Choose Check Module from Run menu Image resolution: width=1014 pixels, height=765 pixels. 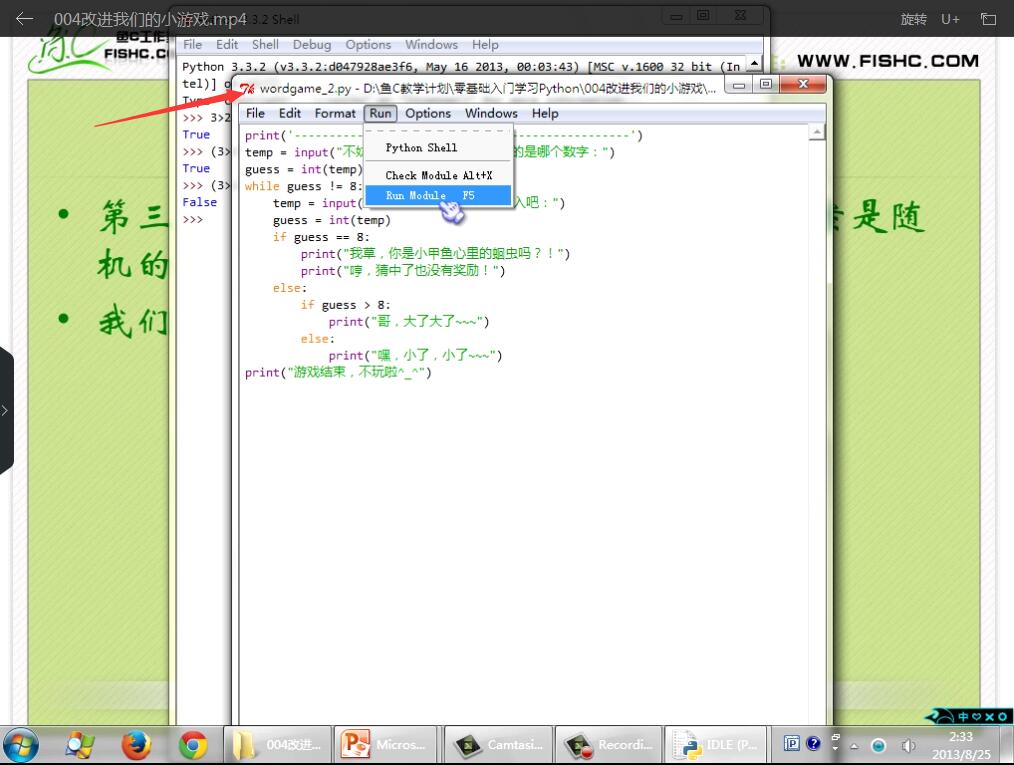(438, 175)
